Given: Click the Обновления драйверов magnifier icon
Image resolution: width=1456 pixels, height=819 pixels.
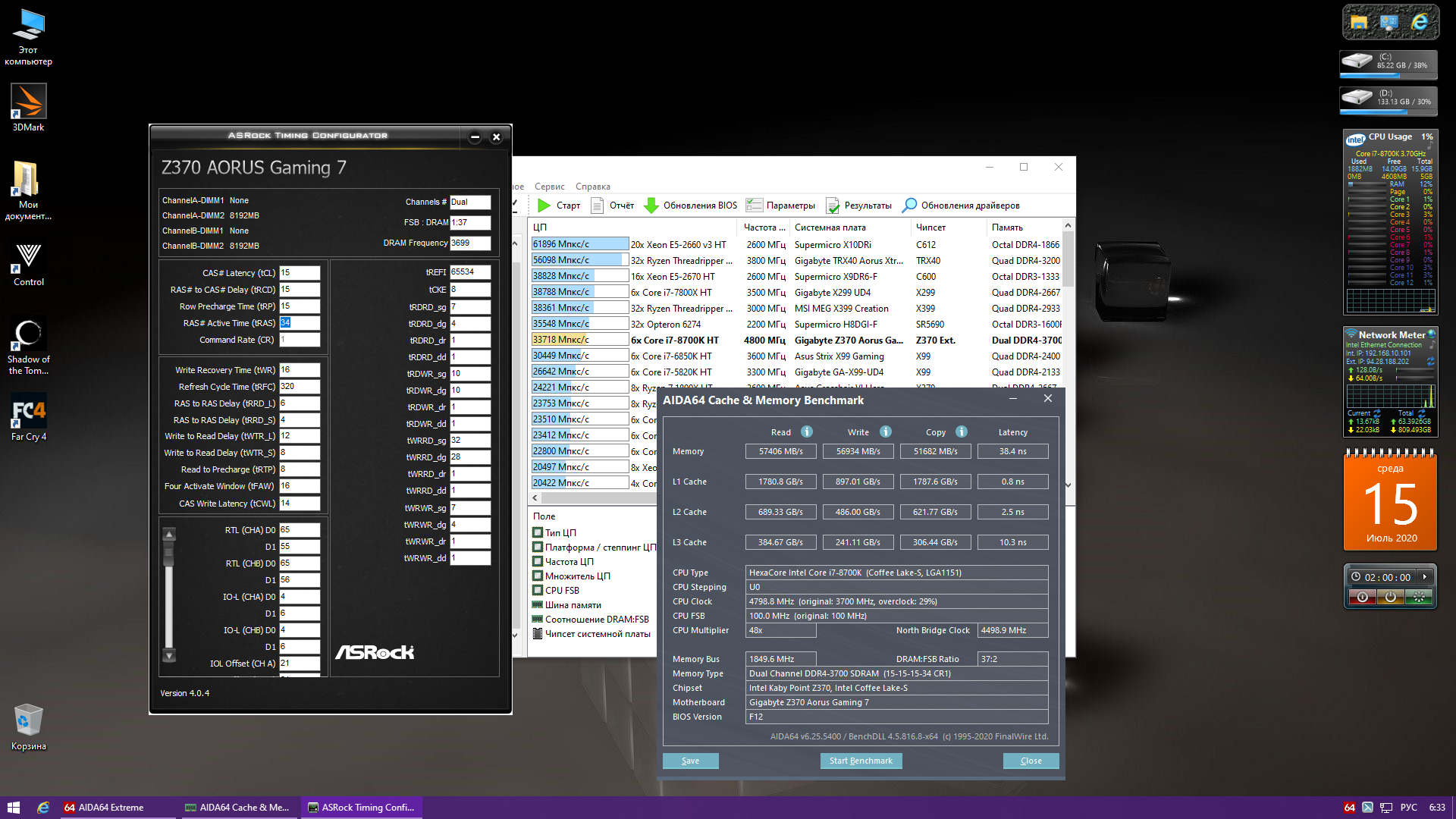Looking at the screenshot, I should point(909,206).
